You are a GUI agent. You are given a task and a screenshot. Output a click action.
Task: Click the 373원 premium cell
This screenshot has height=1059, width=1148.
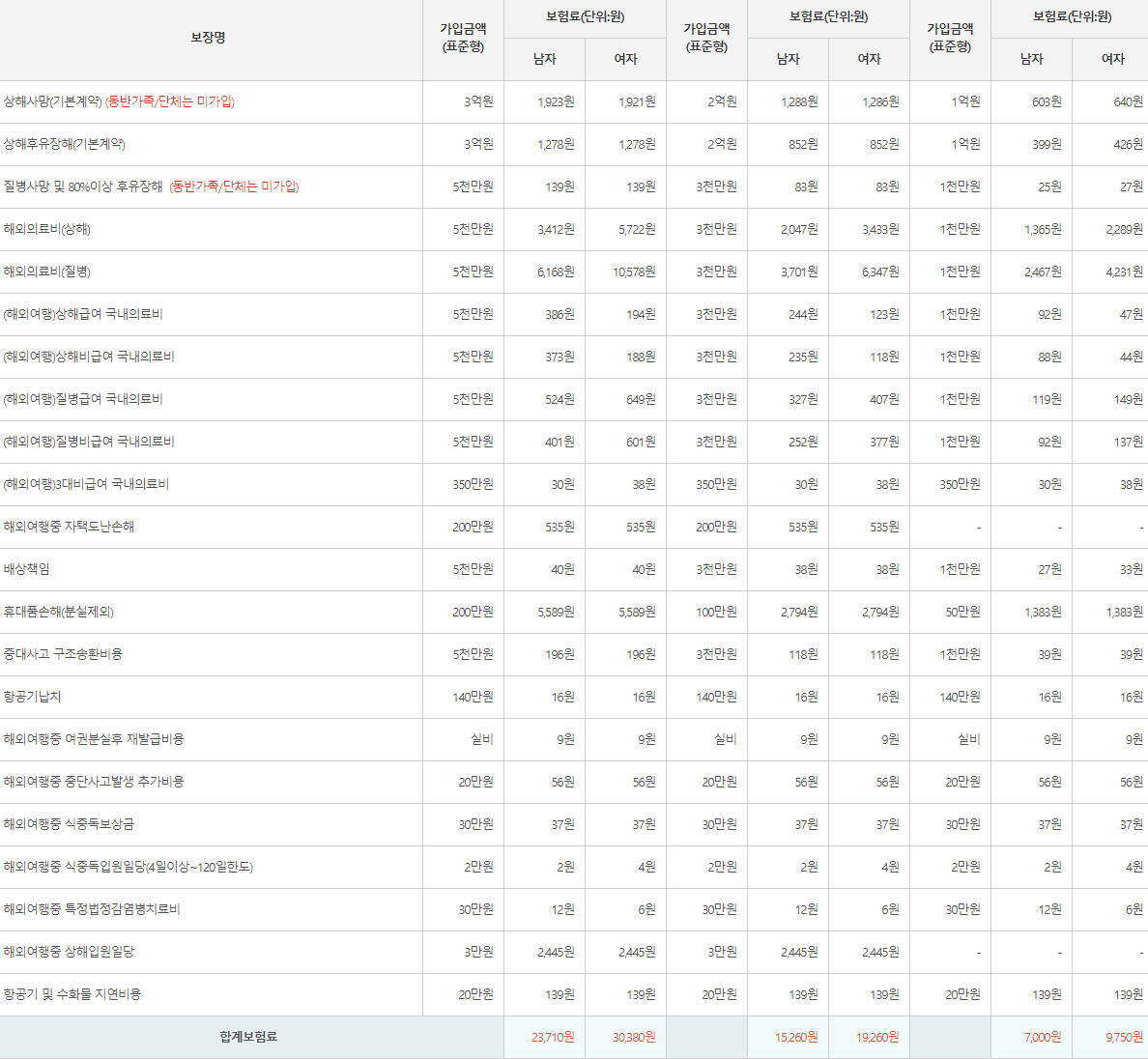(x=560, y=357)
